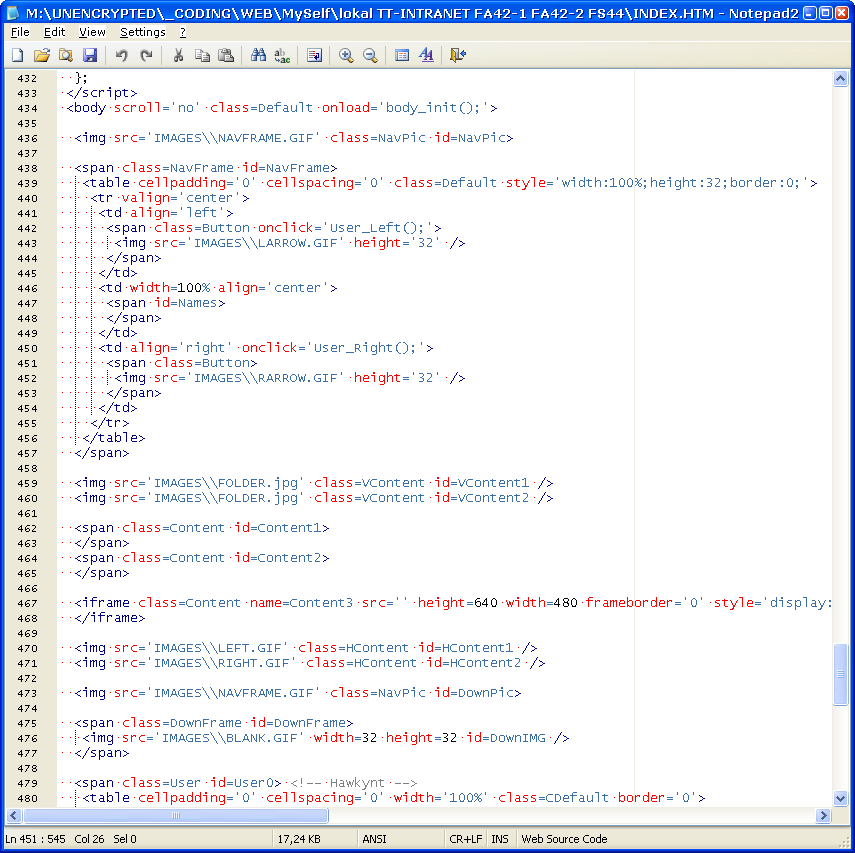The image size is (855, 853).
Task: Click 'RARROW.GIF' image source text
Action: (x=297, y=378)
